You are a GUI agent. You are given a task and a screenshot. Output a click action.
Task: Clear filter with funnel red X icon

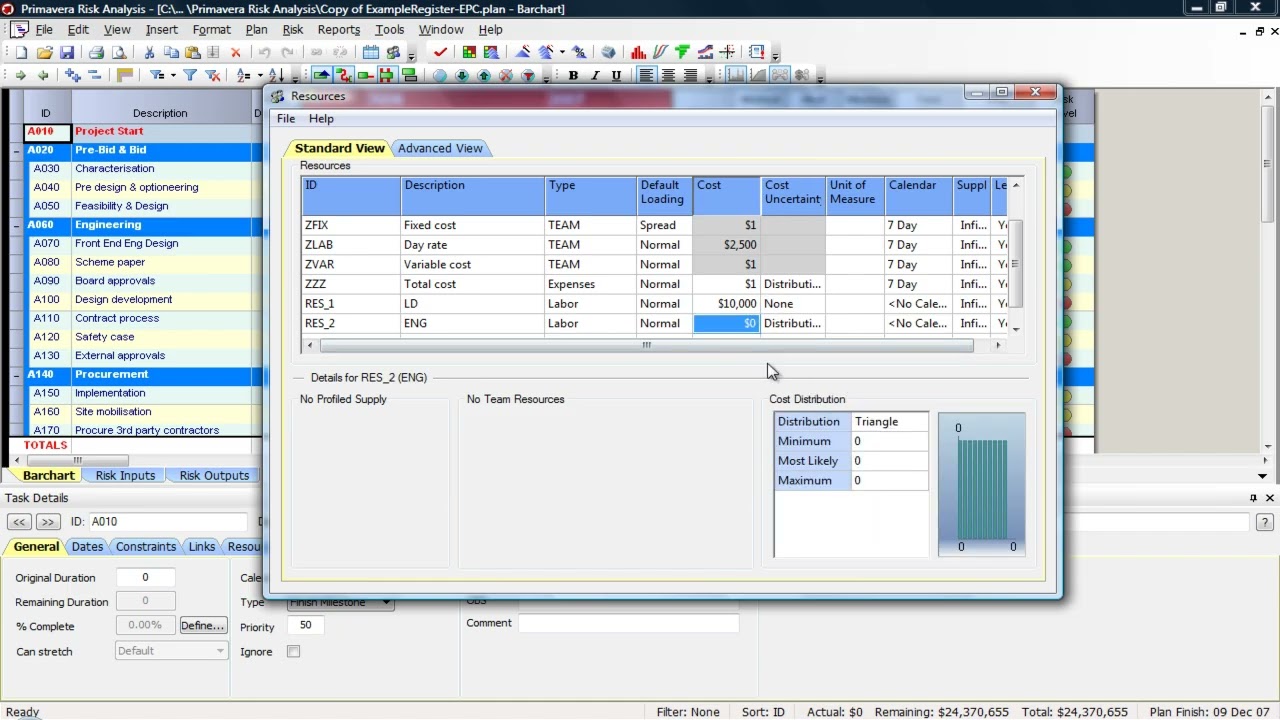click(213, 75)
